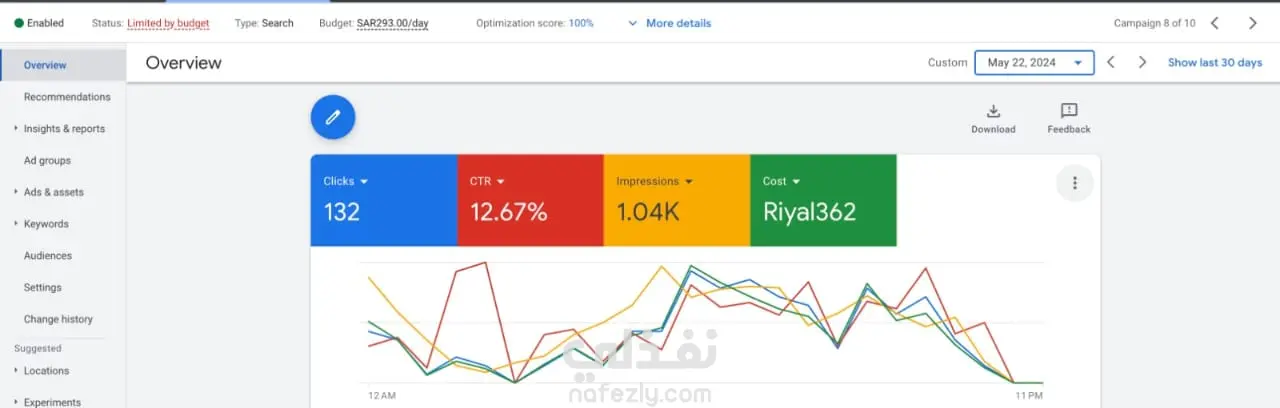
Task: Expand Insights & reports in sidebar
Action: [64, 129]
